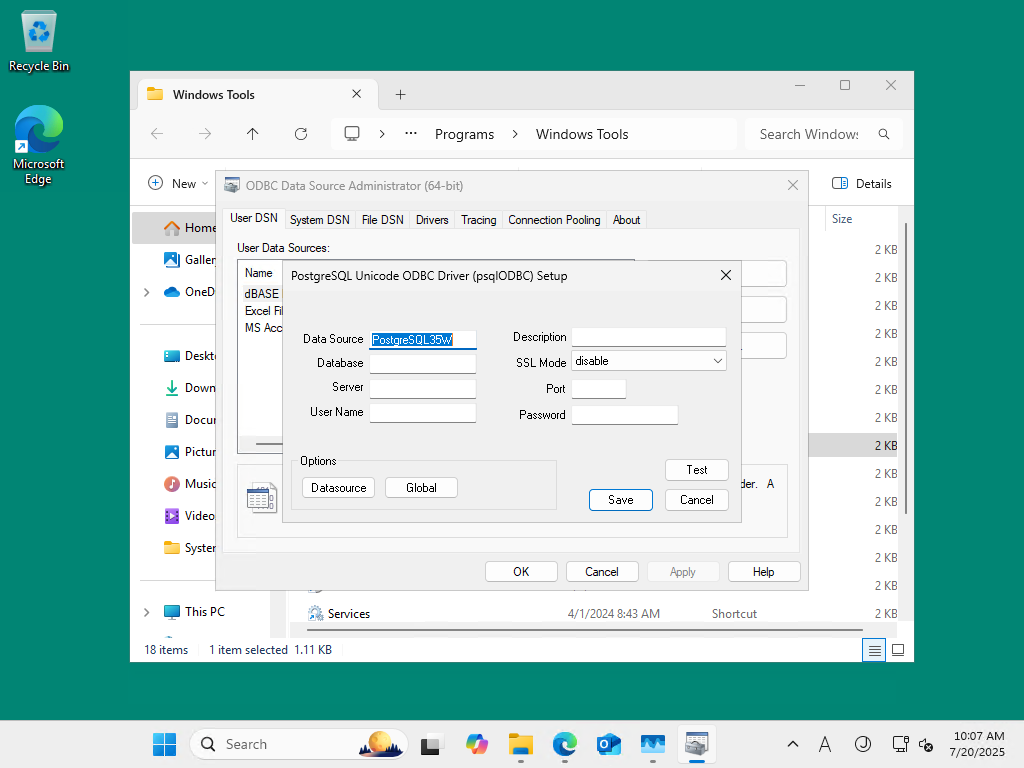Screen dimensions: 1024x768
Task: Click OK in ODBC Administrator
Action: click(x=521, y=572)
